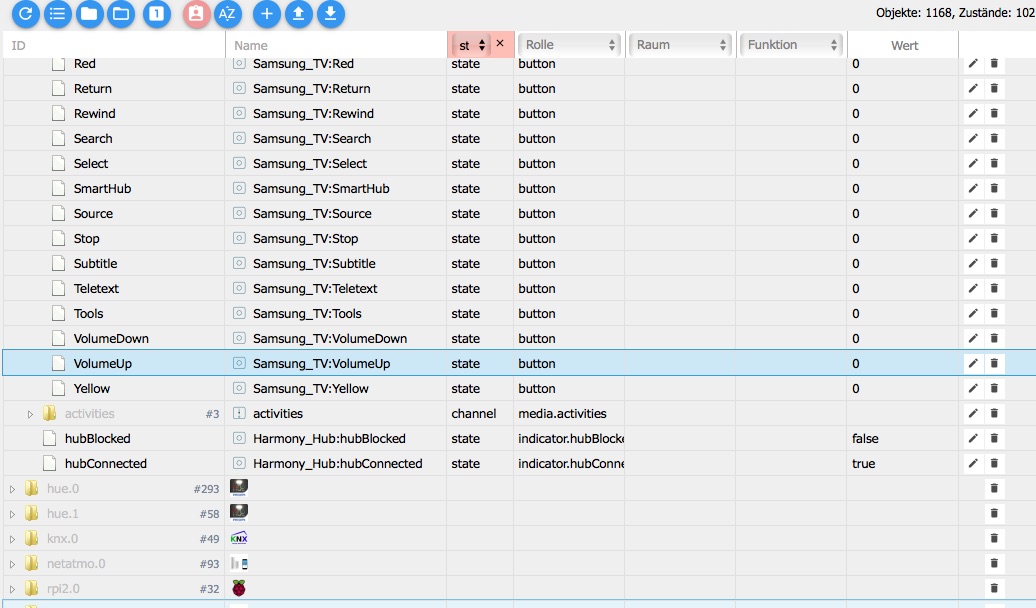Delete the hubConnected state
This screenshot has width=1036, height=608.
click(x=994, y=463)
